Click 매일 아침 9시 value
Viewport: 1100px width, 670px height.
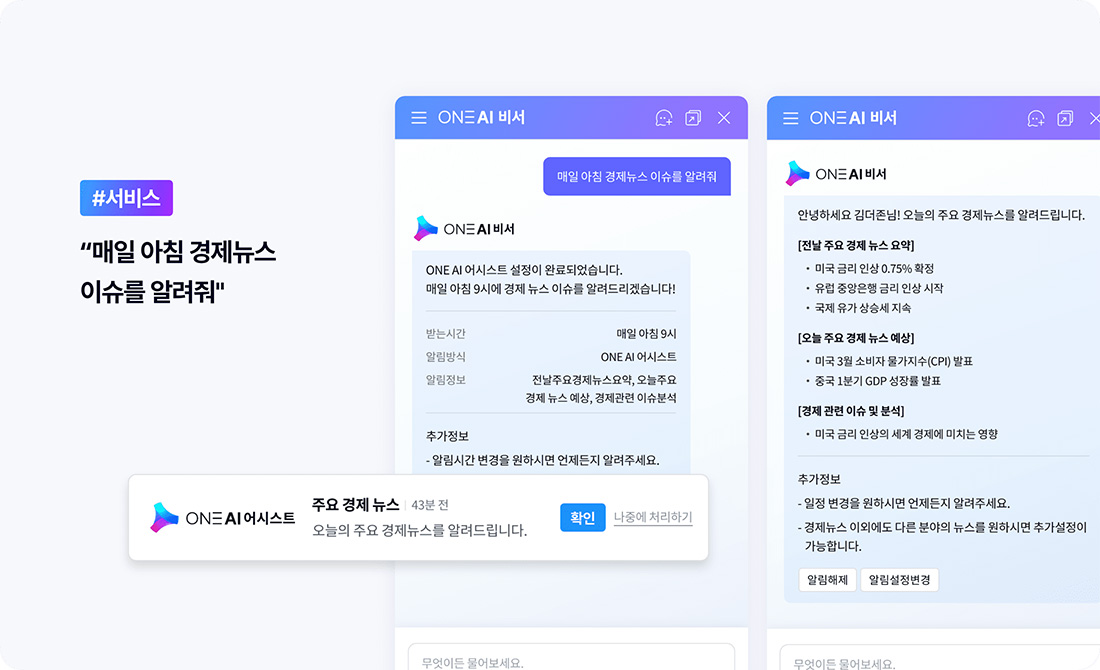click(x=646, y=334)
